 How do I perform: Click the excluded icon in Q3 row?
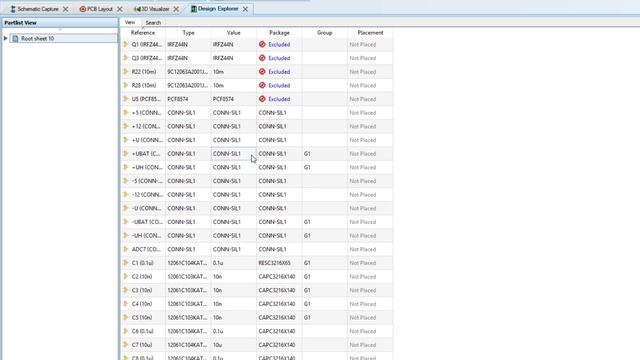tap(262, 58)
